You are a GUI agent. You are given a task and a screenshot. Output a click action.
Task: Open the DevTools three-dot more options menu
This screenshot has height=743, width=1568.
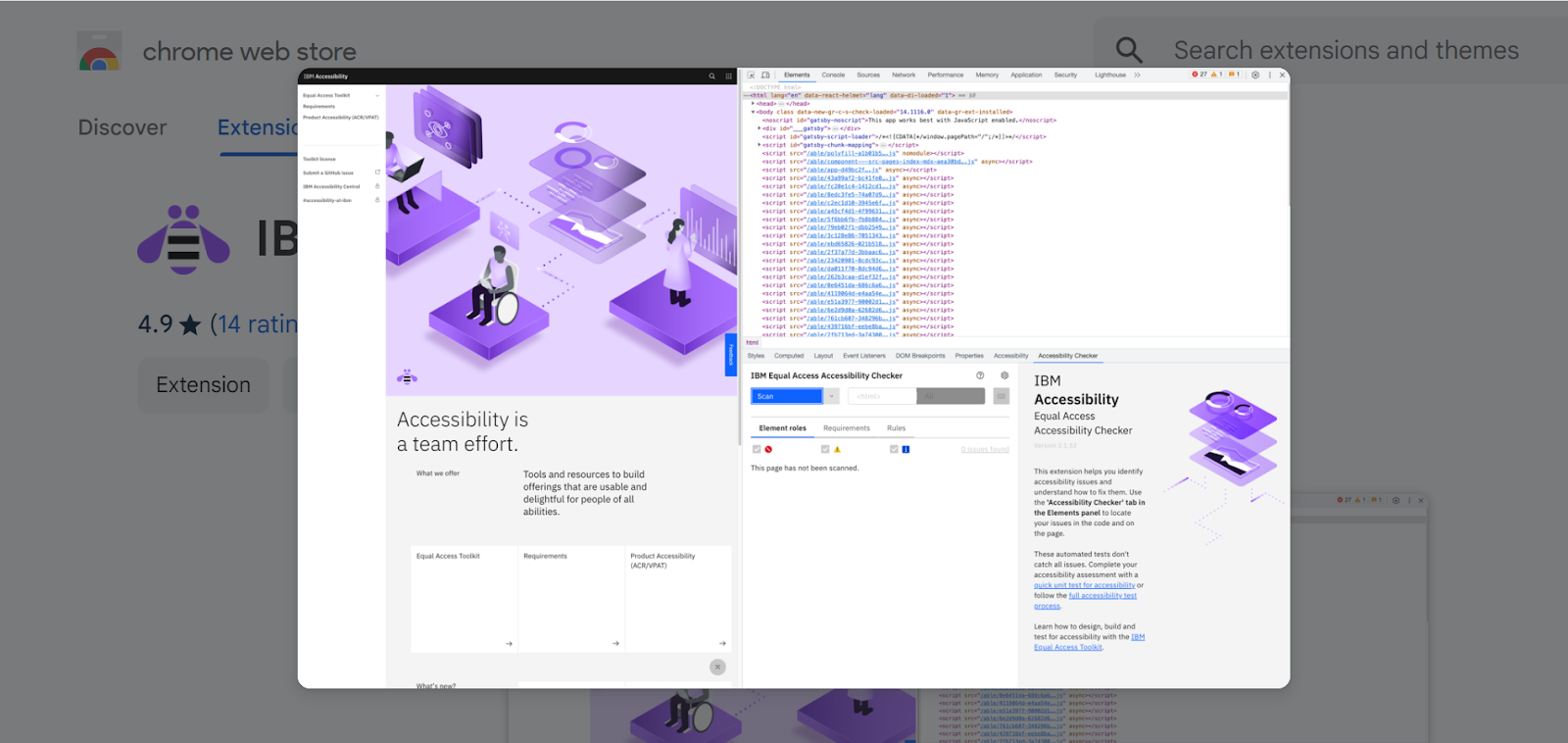[x=1269, y=74]
